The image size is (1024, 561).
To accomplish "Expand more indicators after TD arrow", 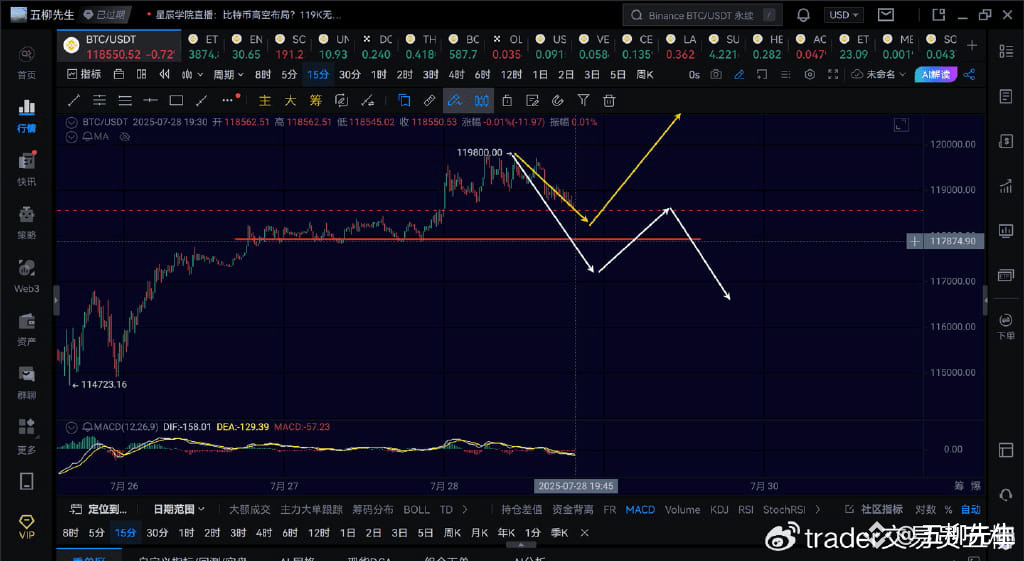I will [465, 509].
